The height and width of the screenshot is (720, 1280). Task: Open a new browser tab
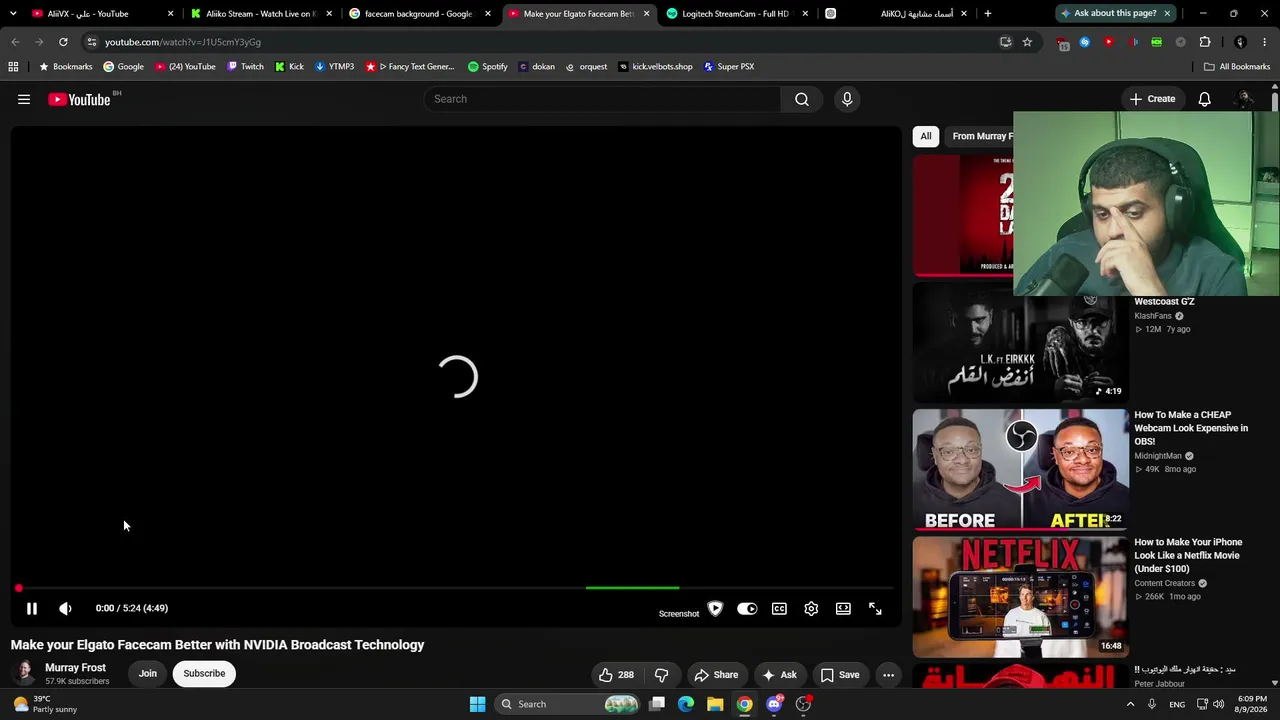(x=988, y=14)
